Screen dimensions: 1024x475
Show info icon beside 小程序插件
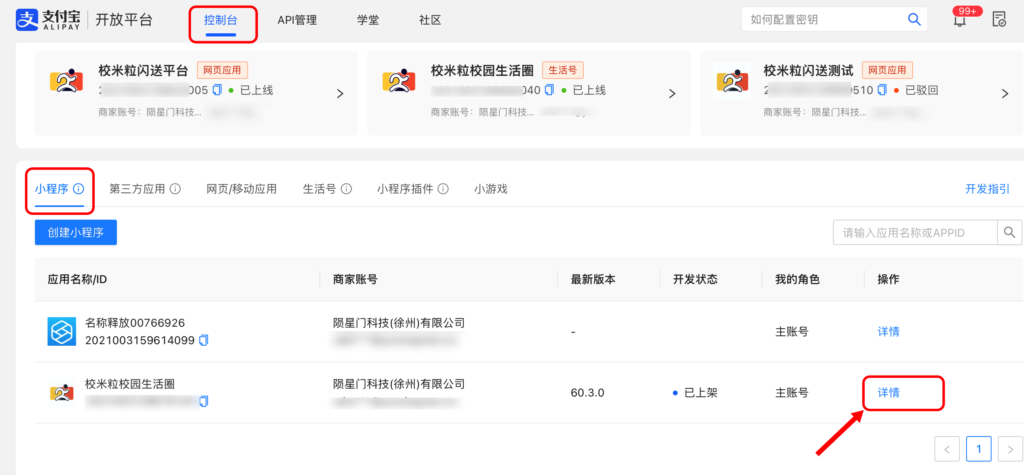(x=443, y=189)
